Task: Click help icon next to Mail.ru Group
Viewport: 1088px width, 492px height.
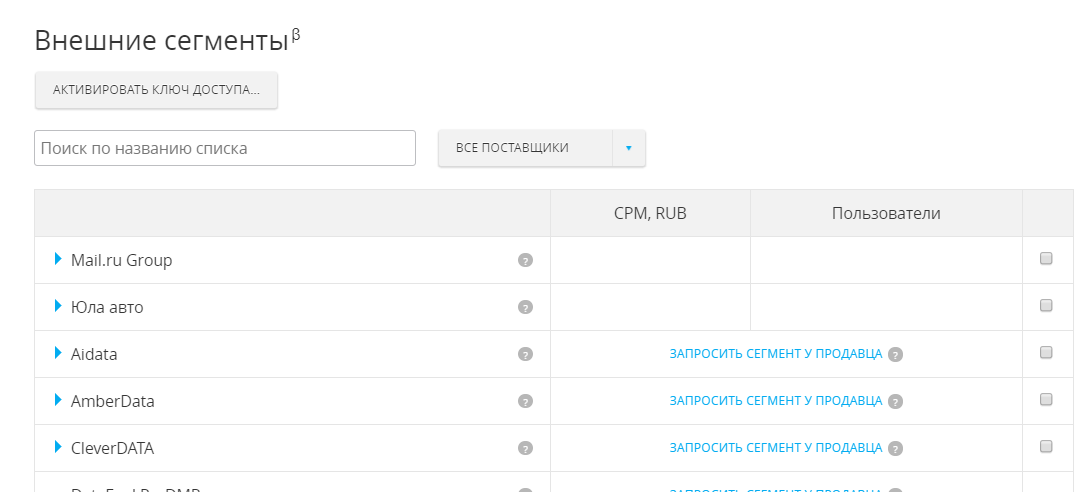Action: [x=525, y=260]
